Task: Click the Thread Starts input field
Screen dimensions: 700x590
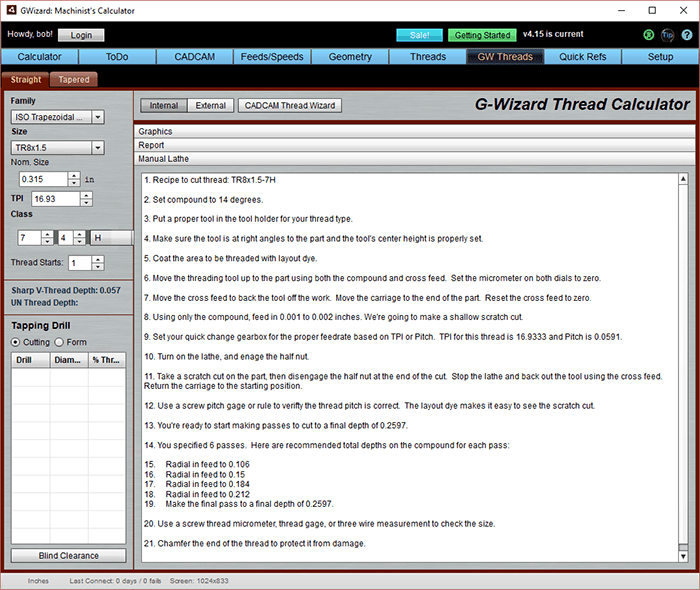Action: pyautogui.click(x=80, y=263)
